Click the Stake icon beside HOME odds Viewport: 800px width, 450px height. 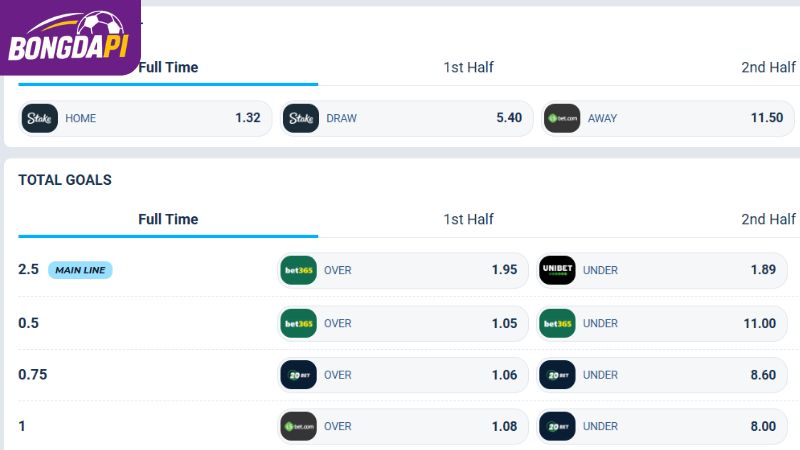(x=39, y=118)
